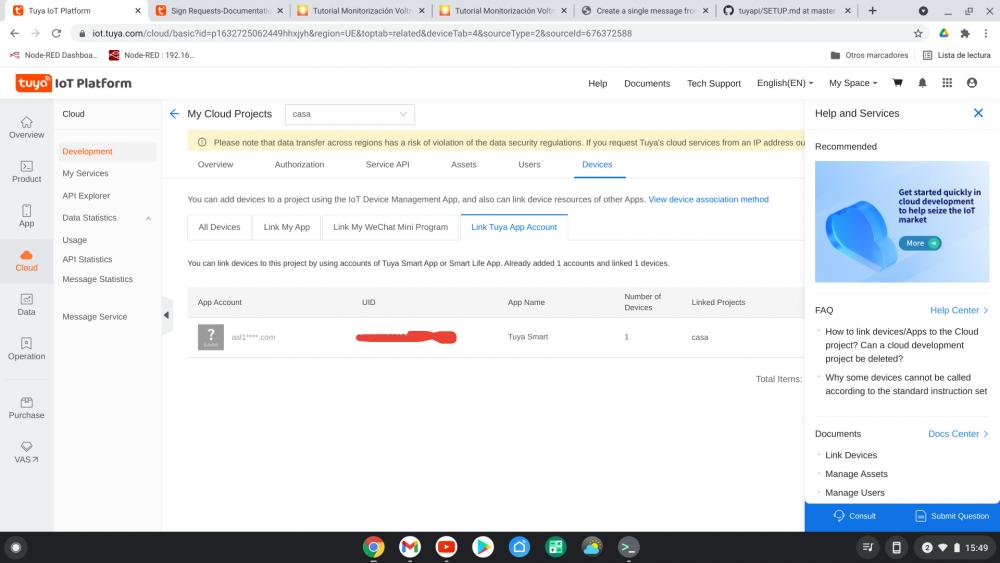This screenshot has height=563, width=1000.
Task: Open the casa project dropdown
Action: [349, 114]
